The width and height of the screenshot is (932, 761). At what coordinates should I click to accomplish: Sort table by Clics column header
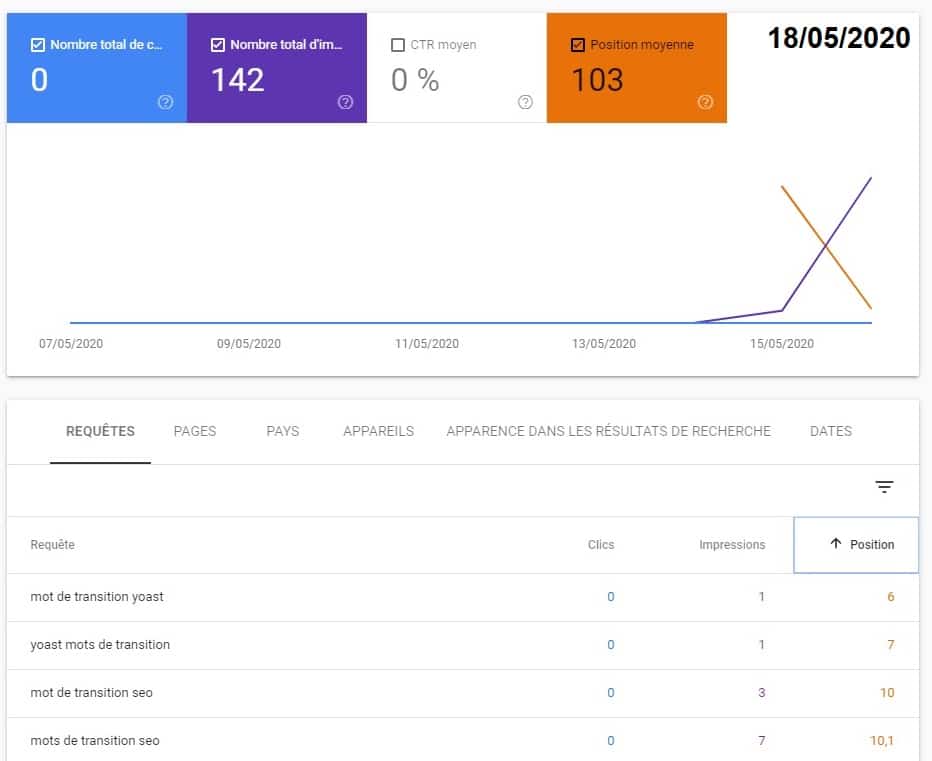[601, 545]
